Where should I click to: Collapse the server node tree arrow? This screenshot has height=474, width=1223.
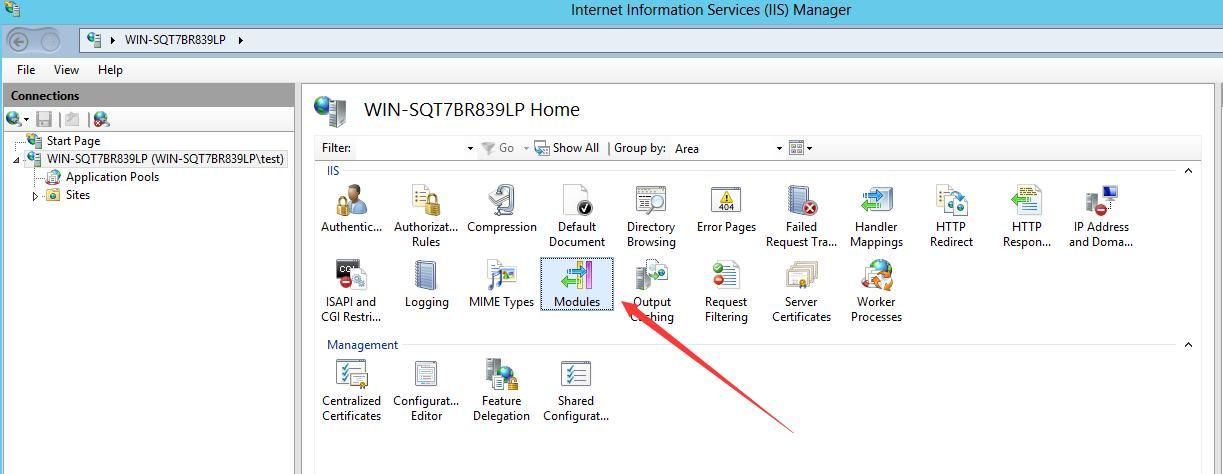pyautogui.click(x=17, y=160)
